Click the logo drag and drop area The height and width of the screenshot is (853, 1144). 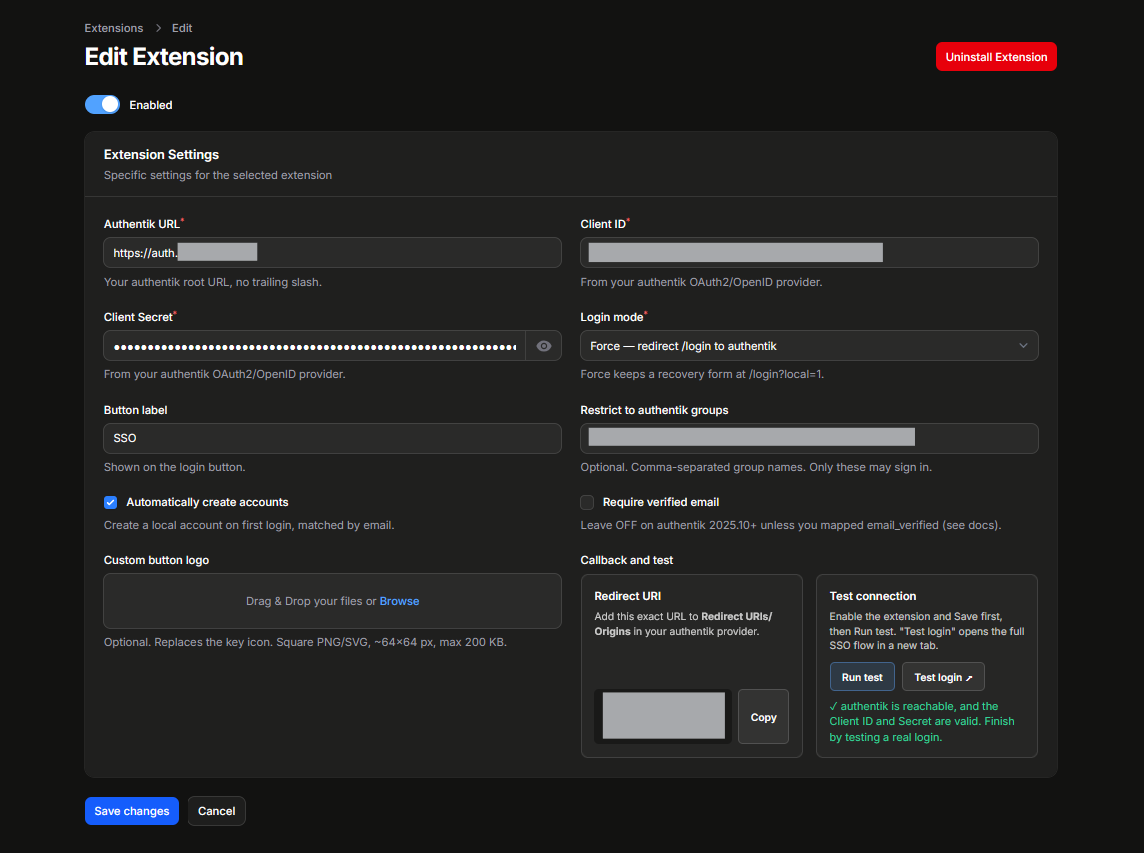click(333, 601)
